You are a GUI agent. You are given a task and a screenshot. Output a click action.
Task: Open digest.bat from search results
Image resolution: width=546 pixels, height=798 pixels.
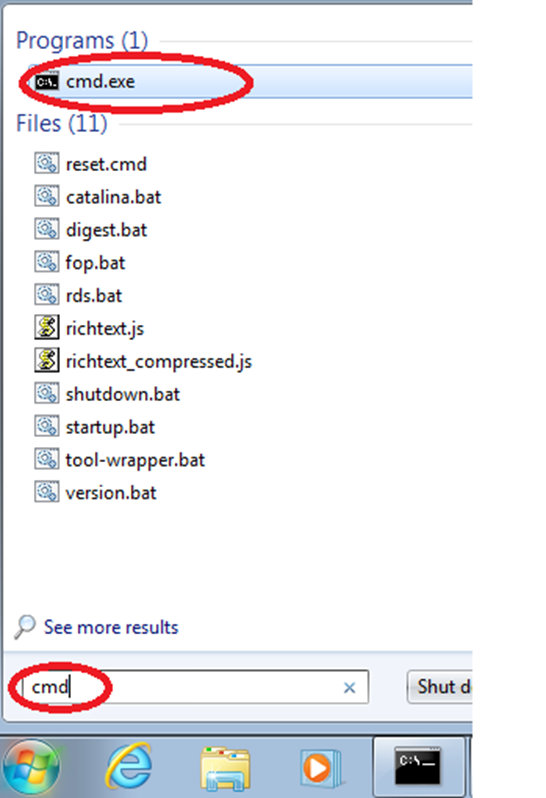coord(106,231)
